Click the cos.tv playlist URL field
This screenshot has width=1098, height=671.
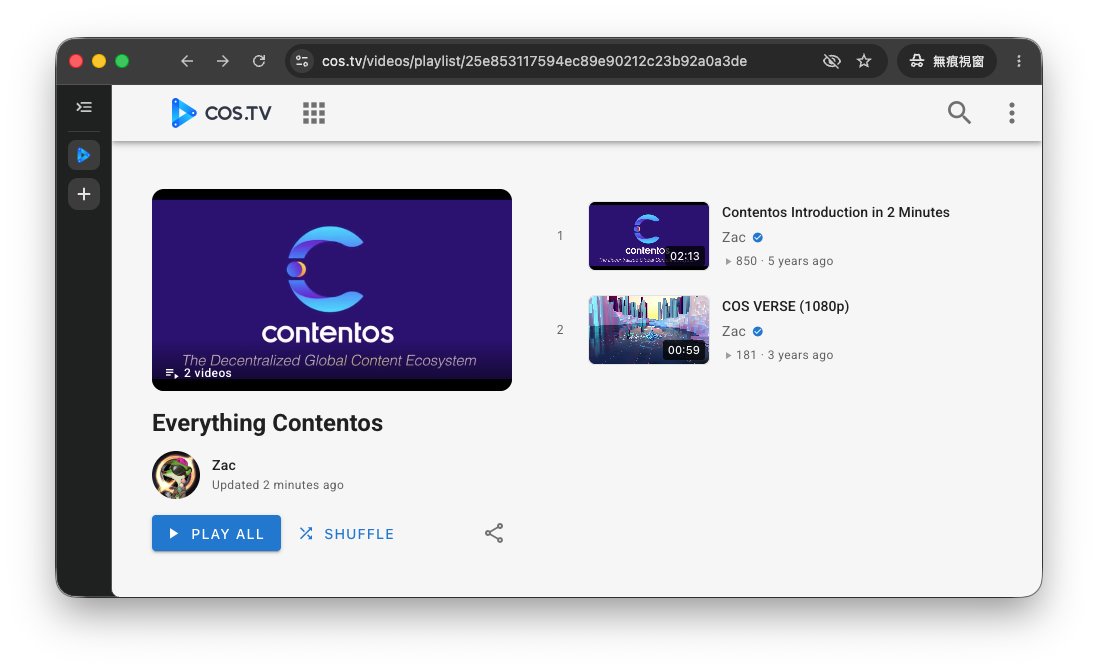[x=534, y=61]
